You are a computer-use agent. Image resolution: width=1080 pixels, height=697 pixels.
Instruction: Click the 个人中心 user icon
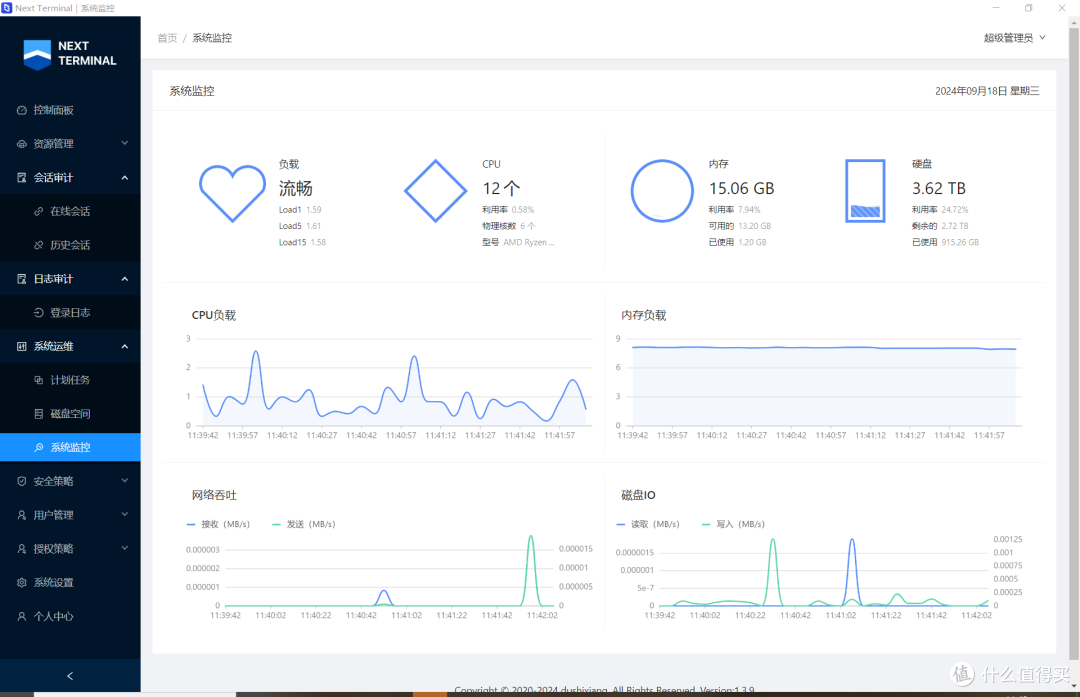[22, 616]
